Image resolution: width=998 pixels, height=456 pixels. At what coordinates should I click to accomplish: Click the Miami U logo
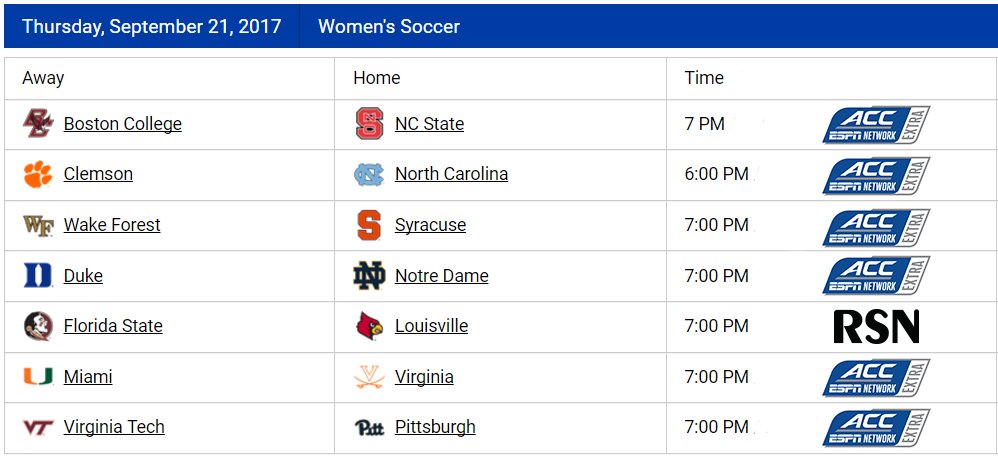click(38, 376)
